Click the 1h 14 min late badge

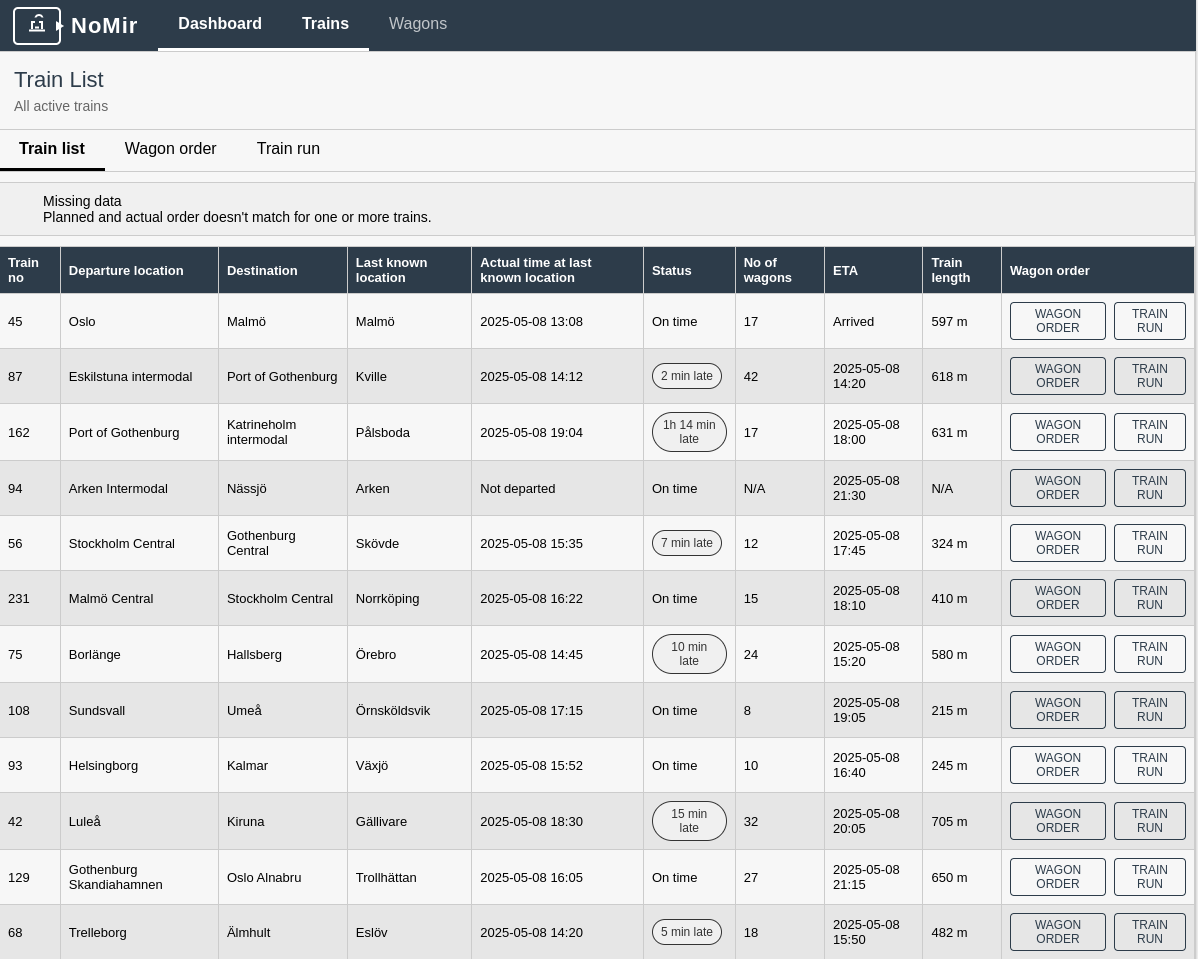(689, 432)
